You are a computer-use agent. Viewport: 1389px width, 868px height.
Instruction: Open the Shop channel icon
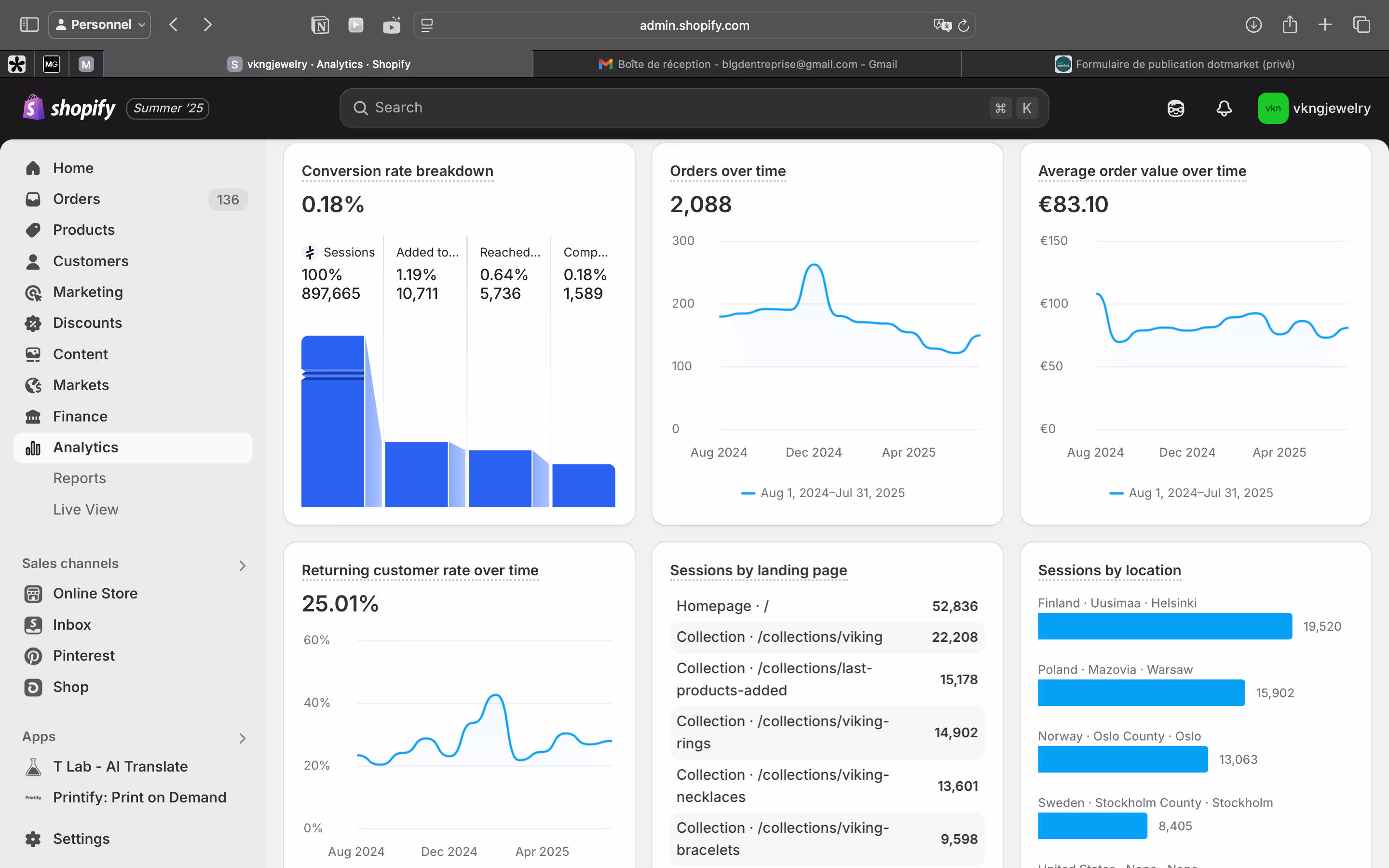[x=33, y=687]
